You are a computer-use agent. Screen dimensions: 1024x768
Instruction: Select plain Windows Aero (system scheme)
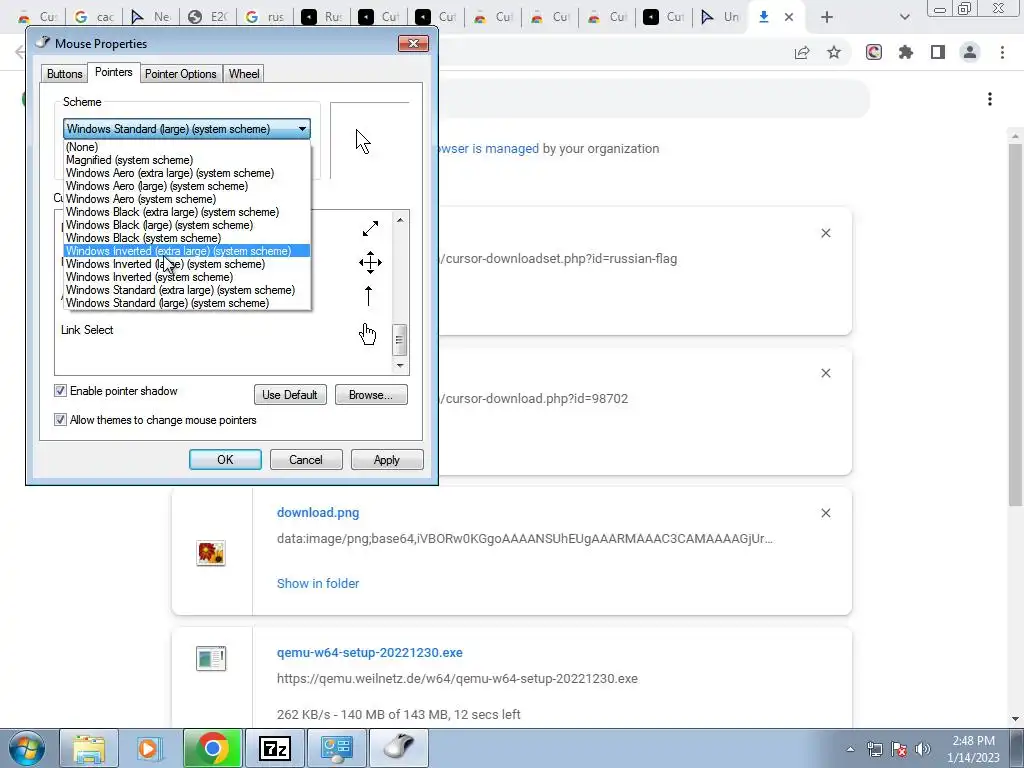pyautogui.click(x=187, y=199)
